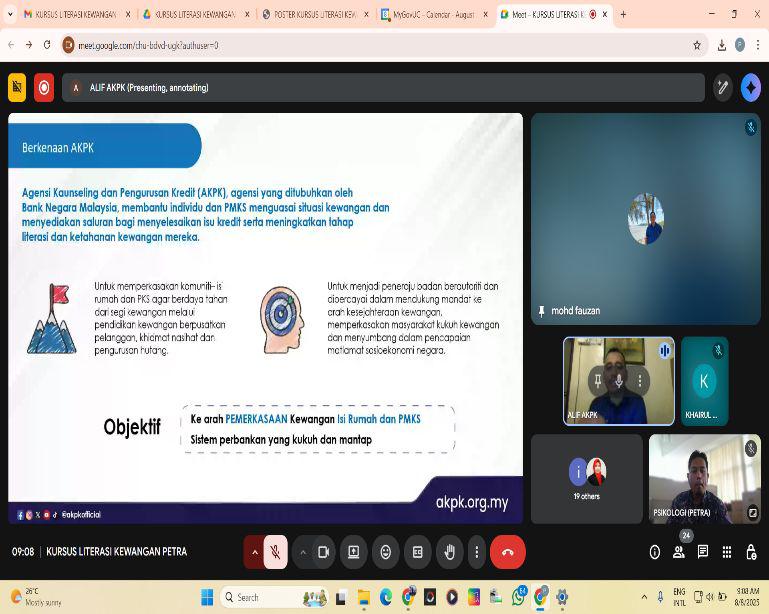Leave the call with red button
Image resolution: width=769 pixels, height=614 pixels.
click(508, 552)
